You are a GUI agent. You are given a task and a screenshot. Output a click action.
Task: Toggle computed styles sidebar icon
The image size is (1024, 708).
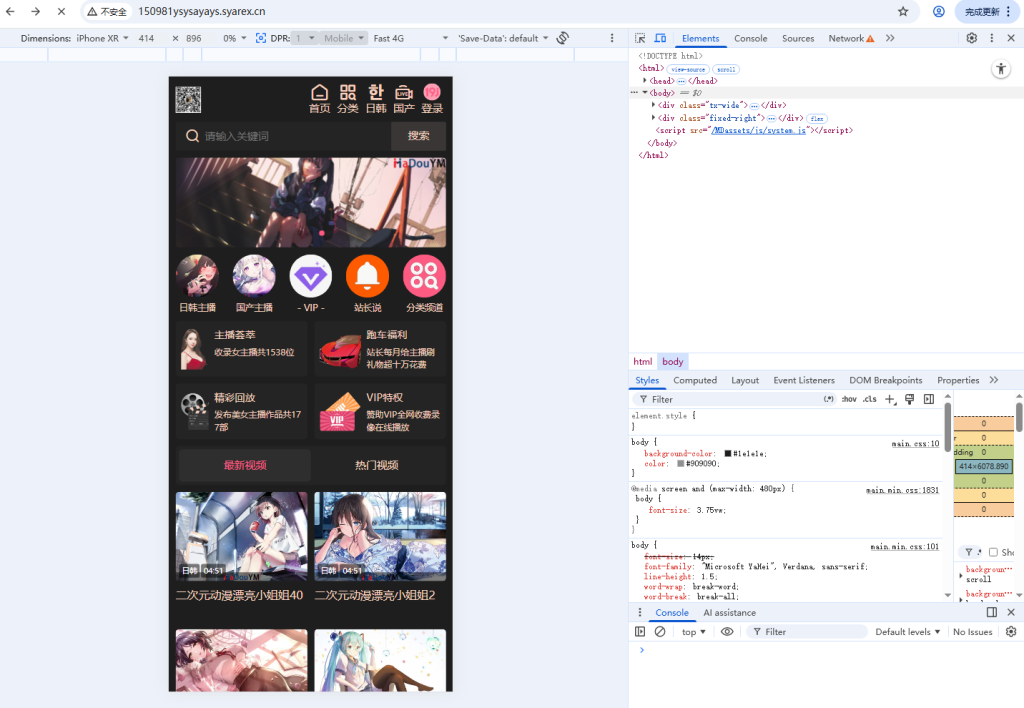[929, 399]
